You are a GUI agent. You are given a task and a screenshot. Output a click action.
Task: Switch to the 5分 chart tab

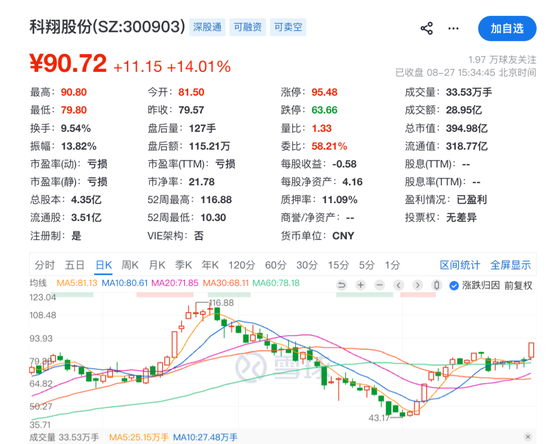coord(367,265)
